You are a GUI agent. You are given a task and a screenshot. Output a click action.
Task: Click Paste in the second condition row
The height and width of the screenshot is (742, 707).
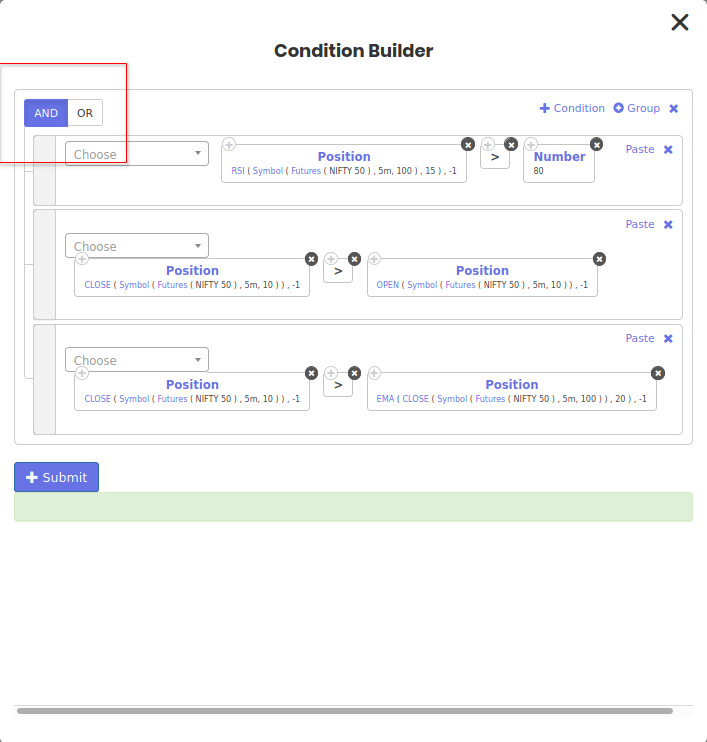(x=640, y=224)
